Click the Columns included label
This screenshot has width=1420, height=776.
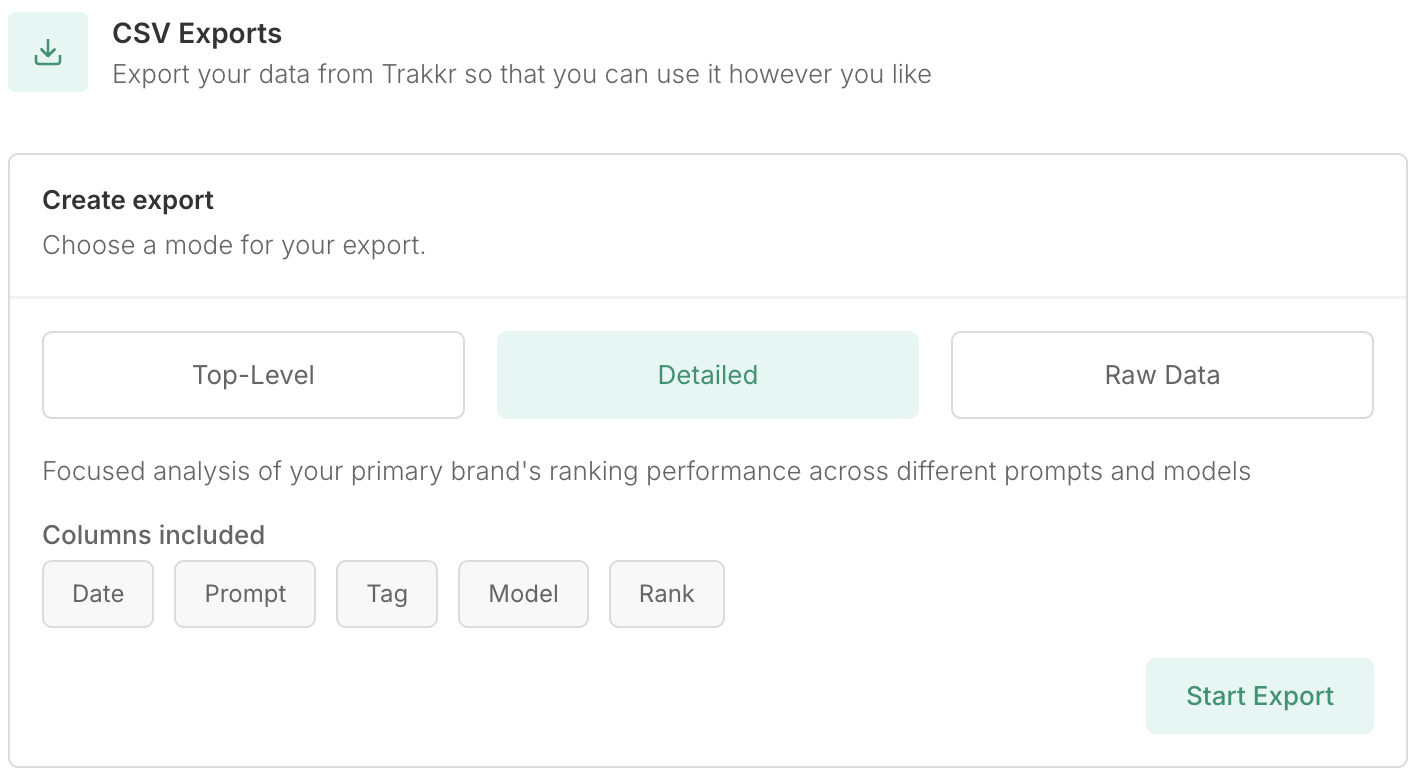tap(153, 535)
